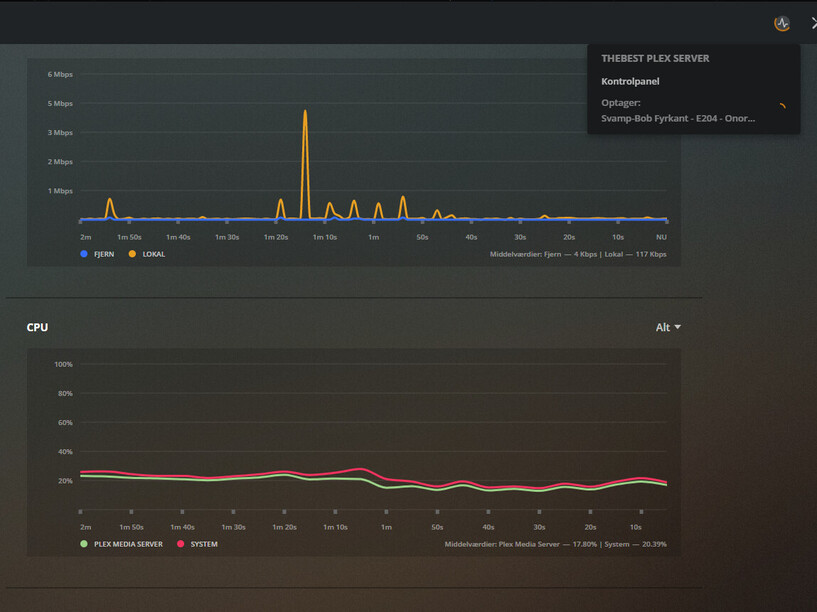Open the Svamp-Bob Fyrkant recording entry

pos(678,118)
